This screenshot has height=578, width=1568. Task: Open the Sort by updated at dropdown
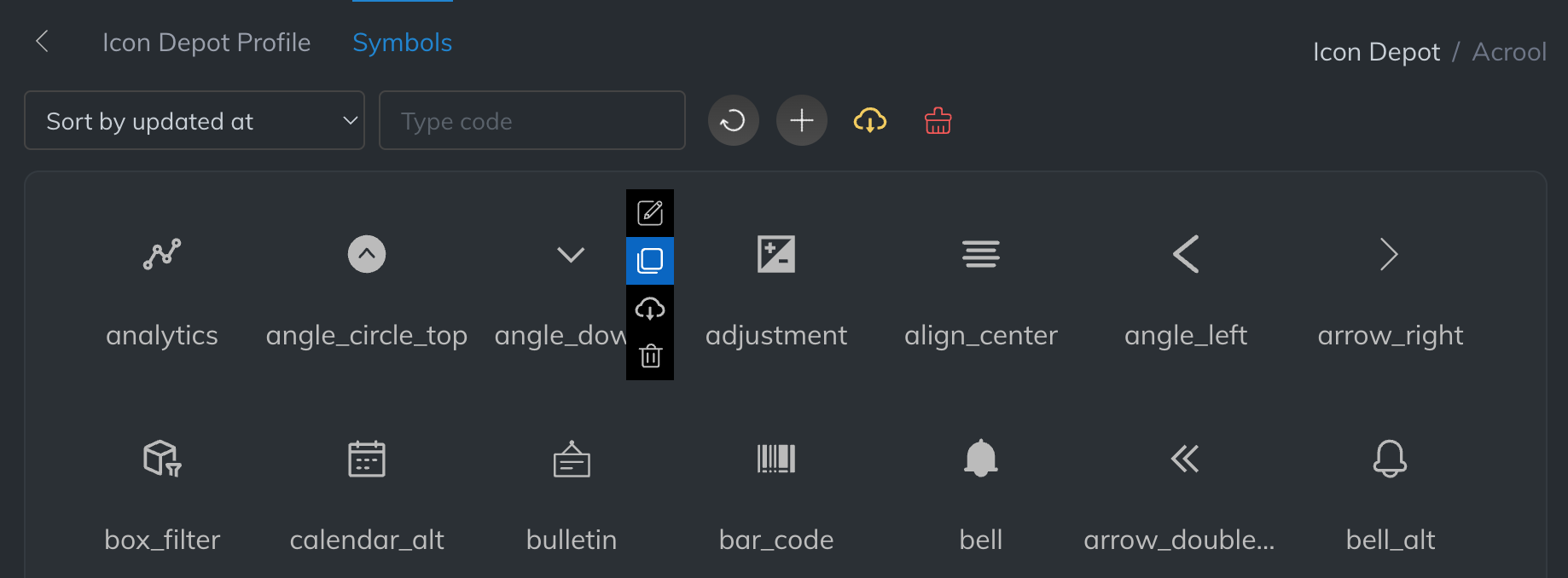click(x=195, y=121)
